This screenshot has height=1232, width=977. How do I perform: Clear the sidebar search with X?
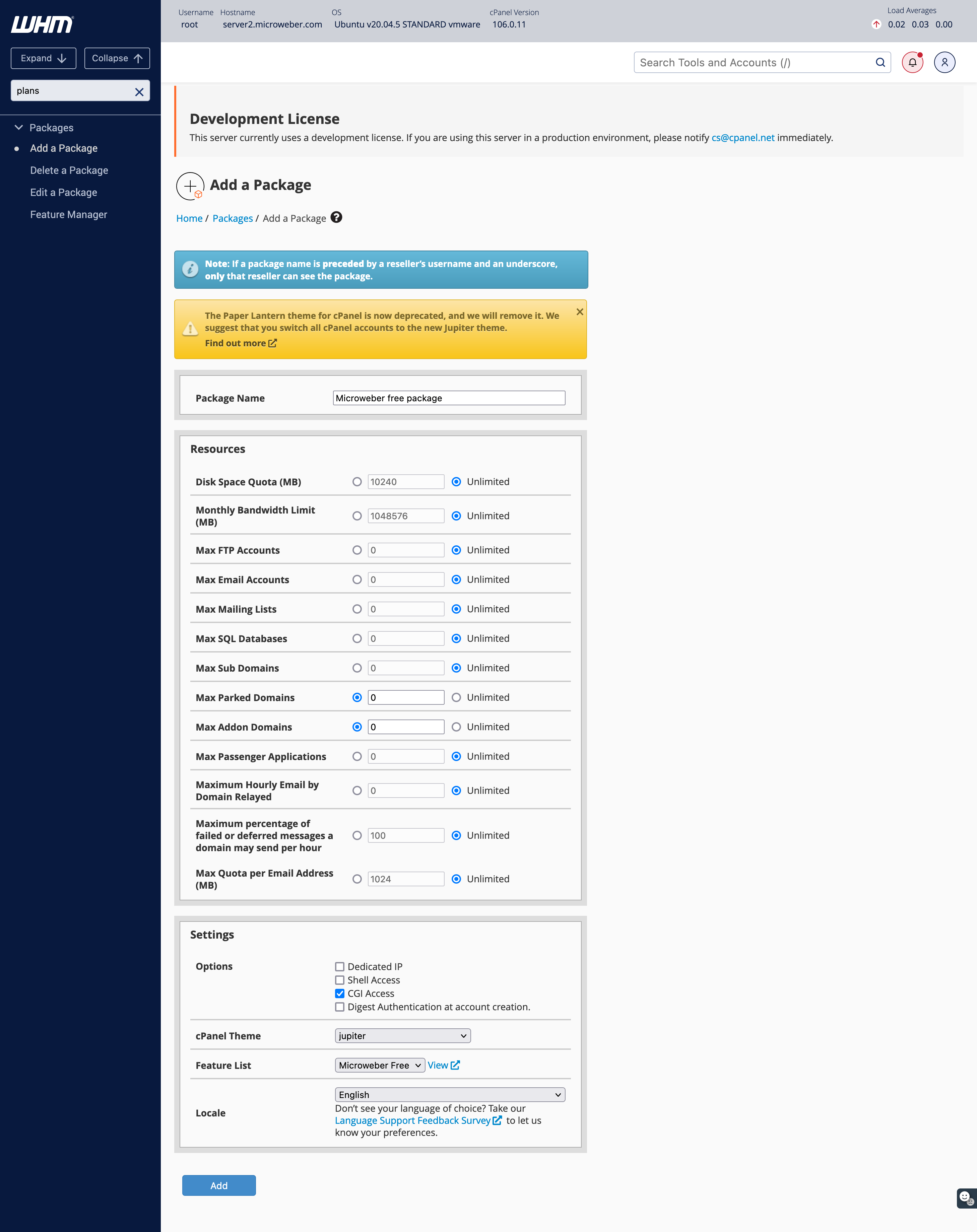click(x=139, y=91)
